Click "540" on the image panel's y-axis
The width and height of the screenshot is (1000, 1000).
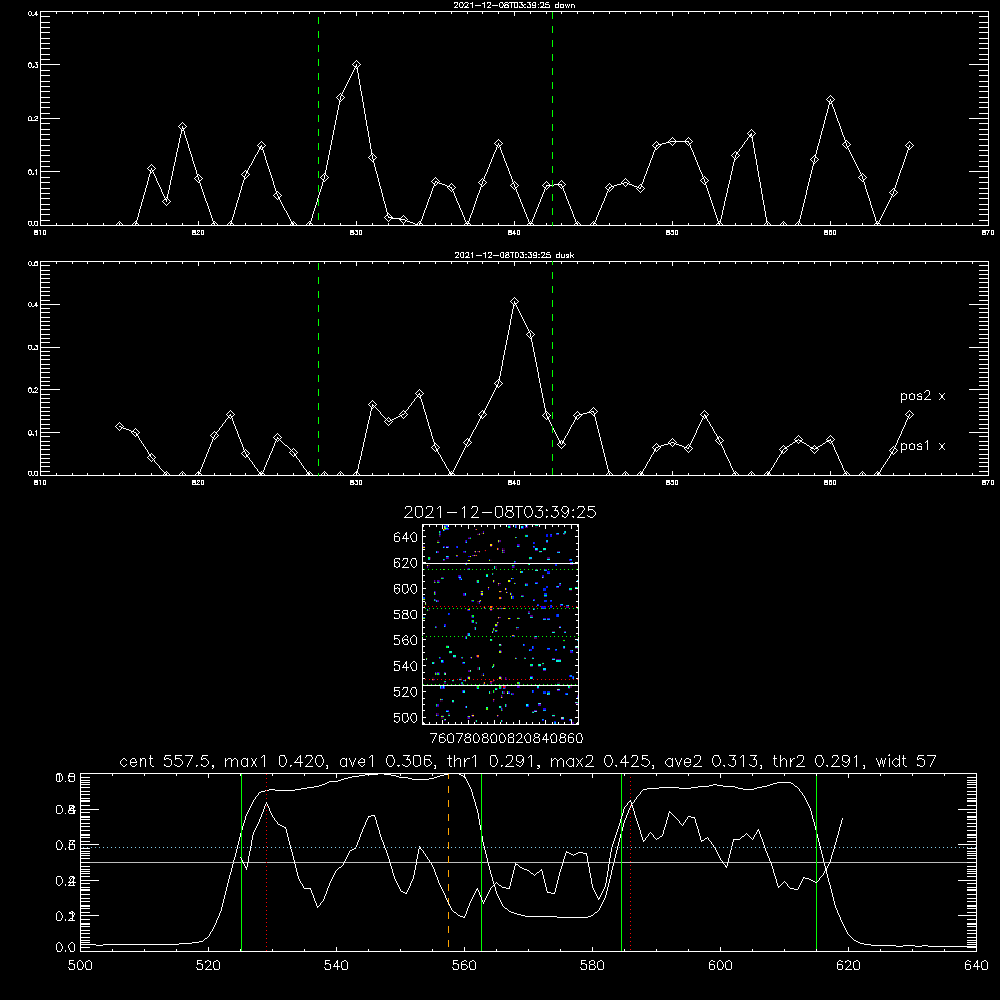pos(405,666)
